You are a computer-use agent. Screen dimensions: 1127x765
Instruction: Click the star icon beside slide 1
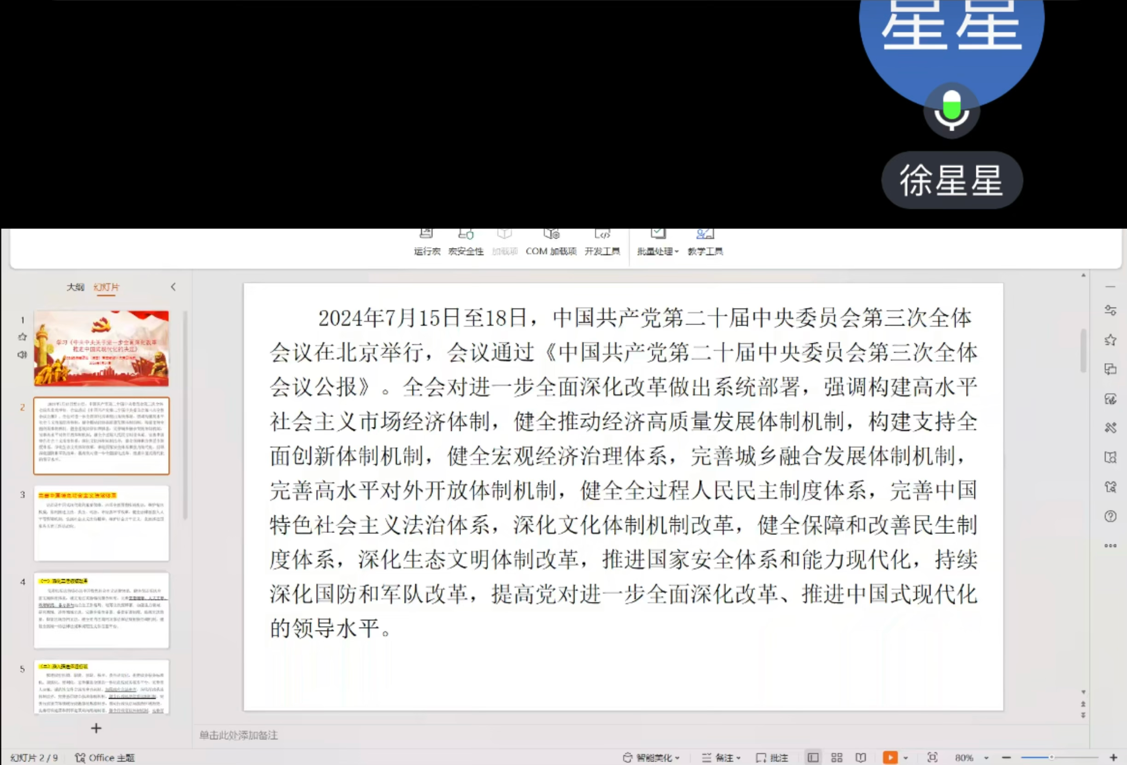pos(22,337)
